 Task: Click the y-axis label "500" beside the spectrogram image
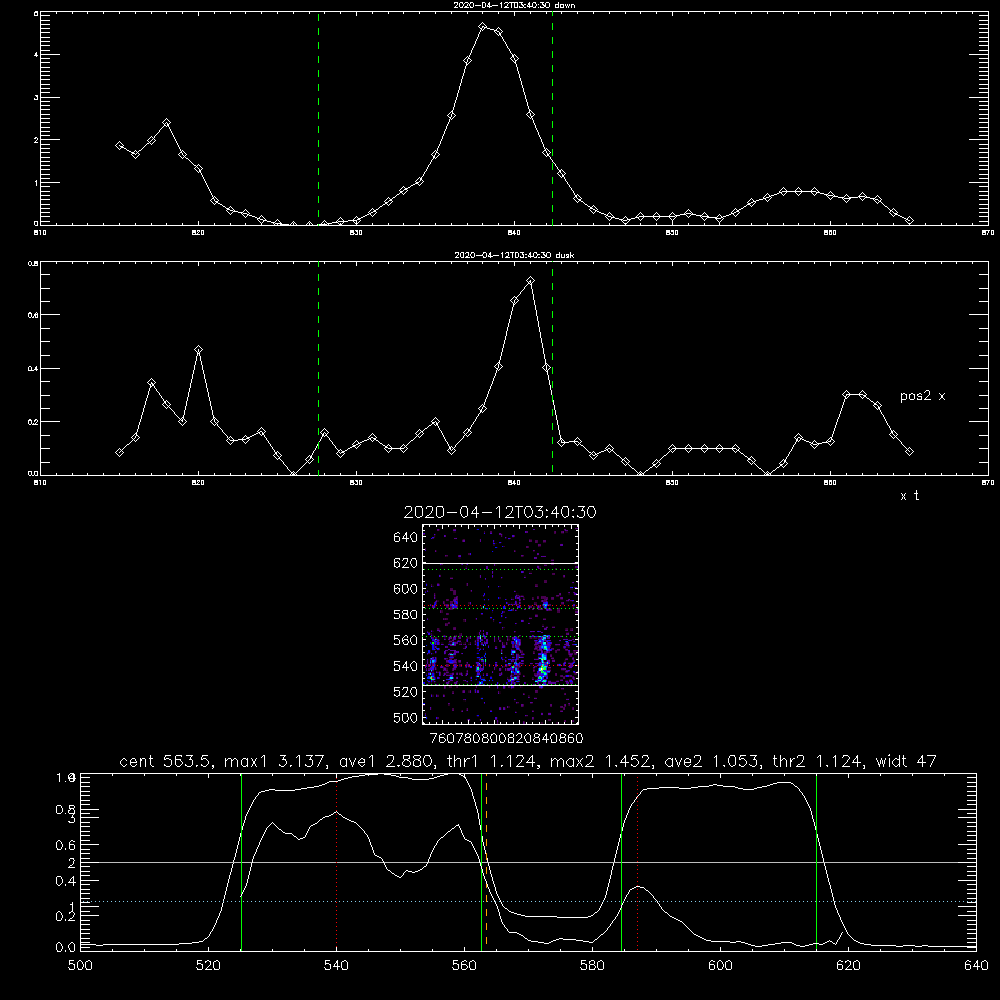click(x=406, y=718)
